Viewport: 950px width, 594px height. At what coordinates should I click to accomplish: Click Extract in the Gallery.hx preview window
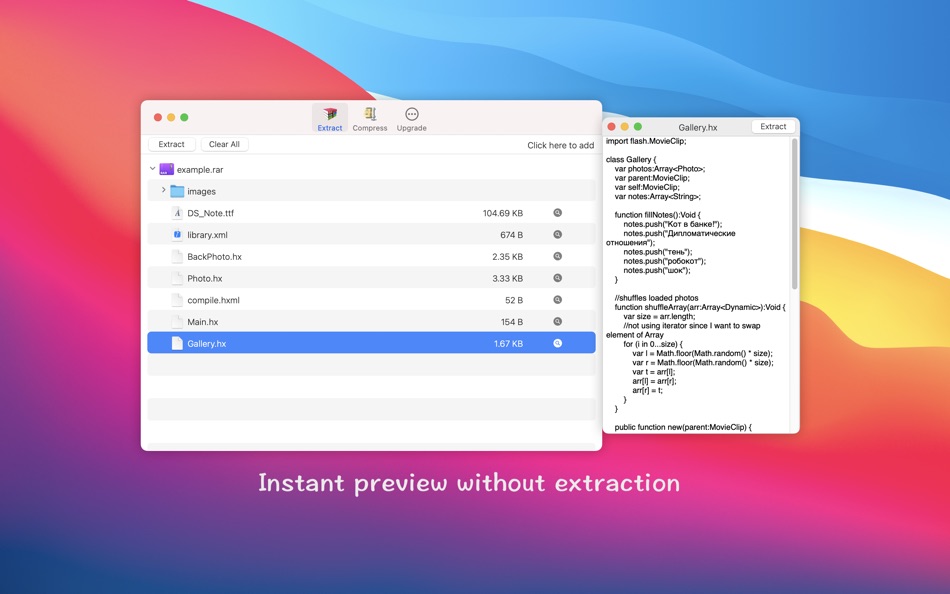[773, 126]
